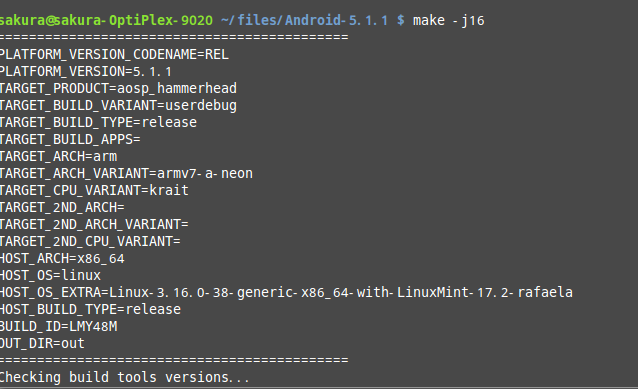Click the TARGET_ARCH_VARIANT=armv7-a-neon line
Image resolution: width=638 pixels, height=389 pixels.
(126, 174)
